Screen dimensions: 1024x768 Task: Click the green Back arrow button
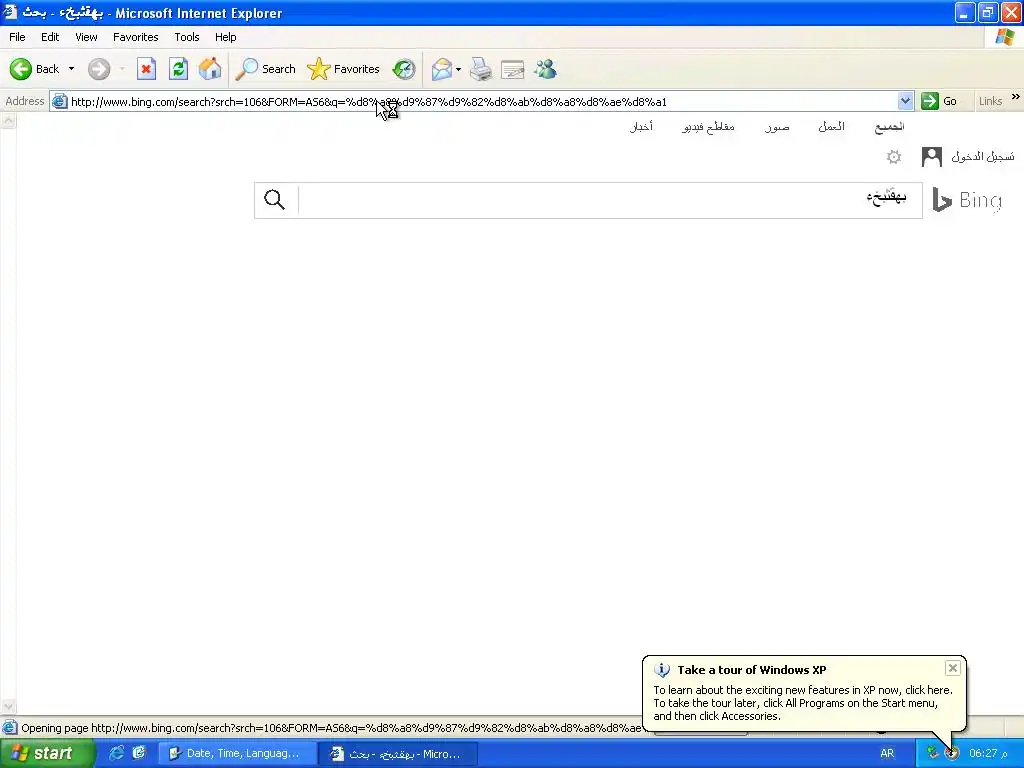click(x=21, y=69)
